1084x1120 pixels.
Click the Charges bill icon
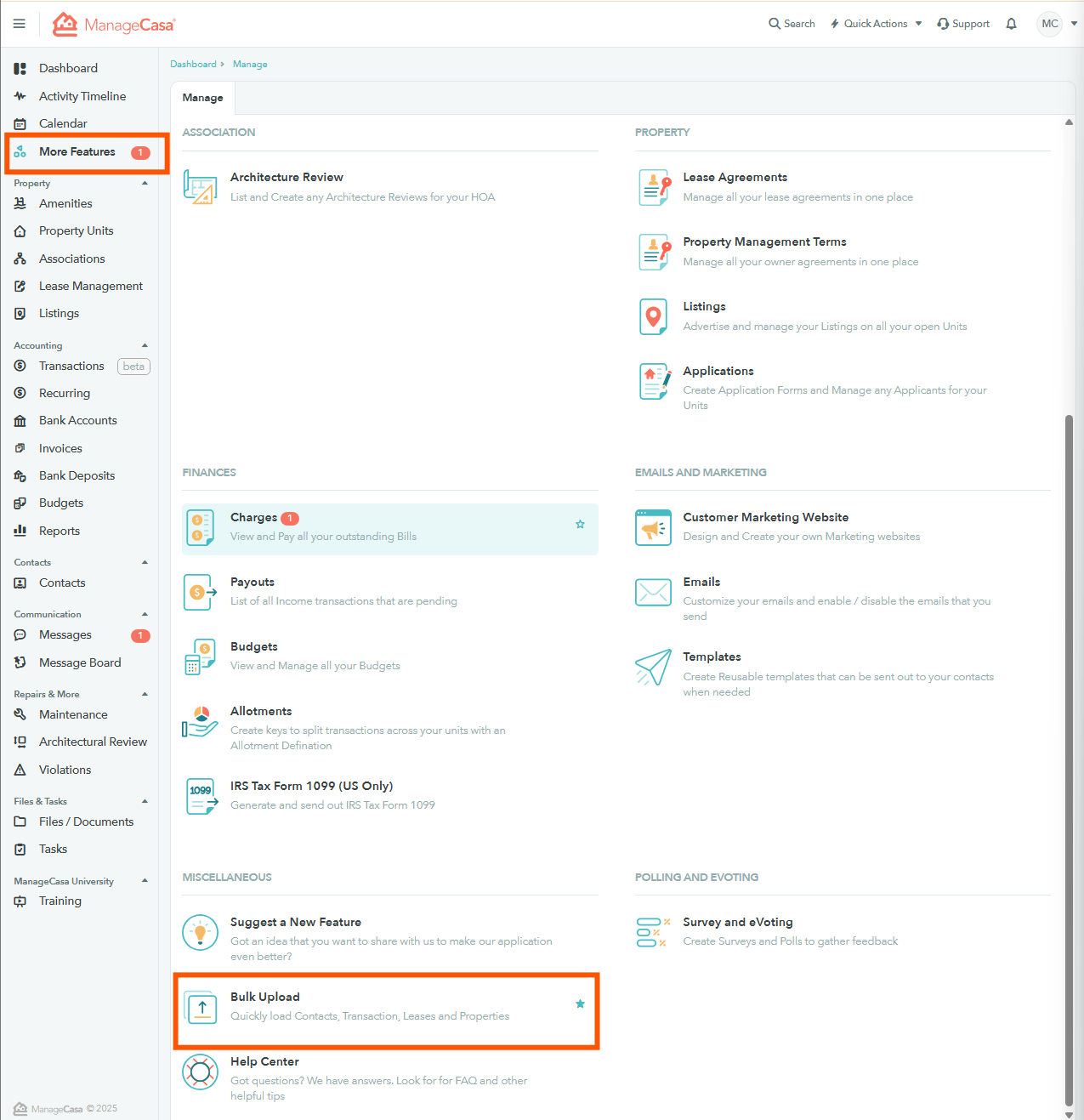coord(201,527)
